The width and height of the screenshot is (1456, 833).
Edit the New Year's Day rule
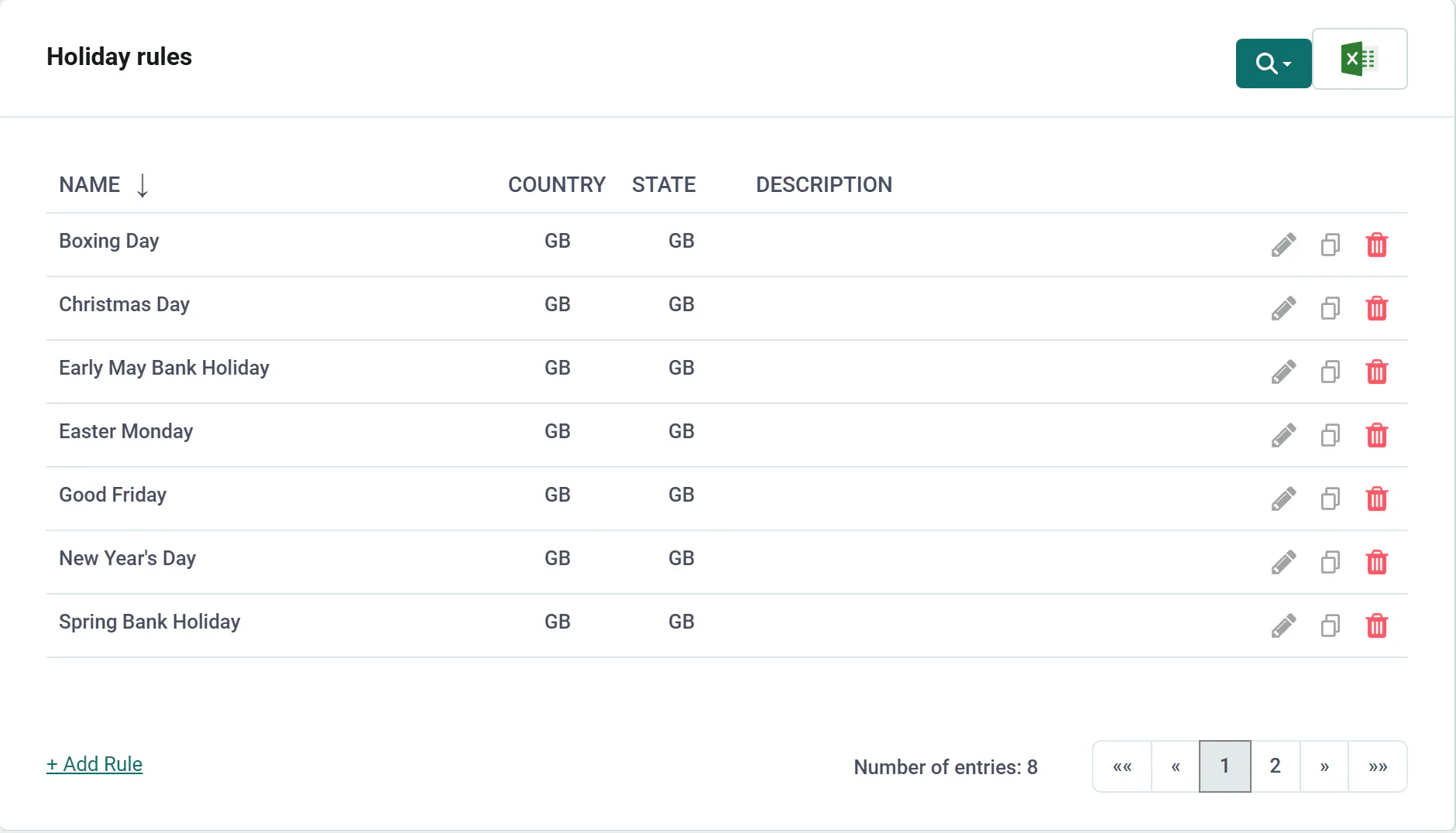[1283, 562]
